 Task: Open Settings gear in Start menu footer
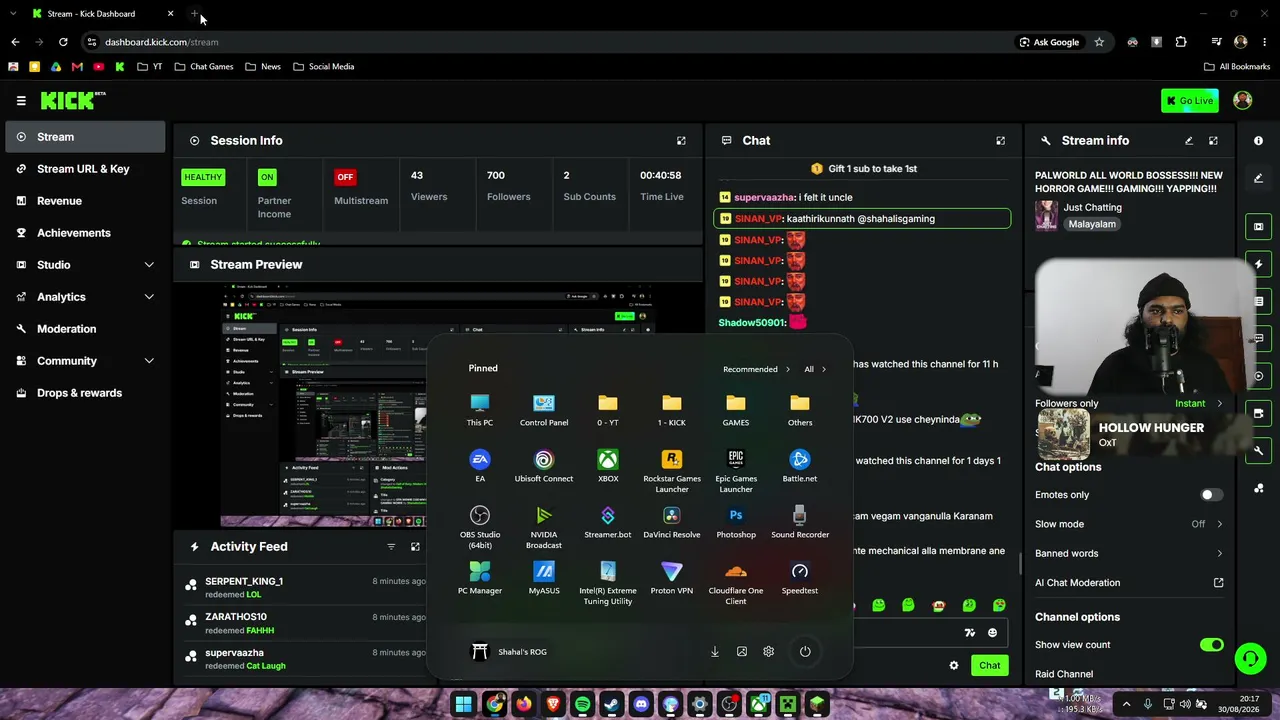click(x=768, y=652)
